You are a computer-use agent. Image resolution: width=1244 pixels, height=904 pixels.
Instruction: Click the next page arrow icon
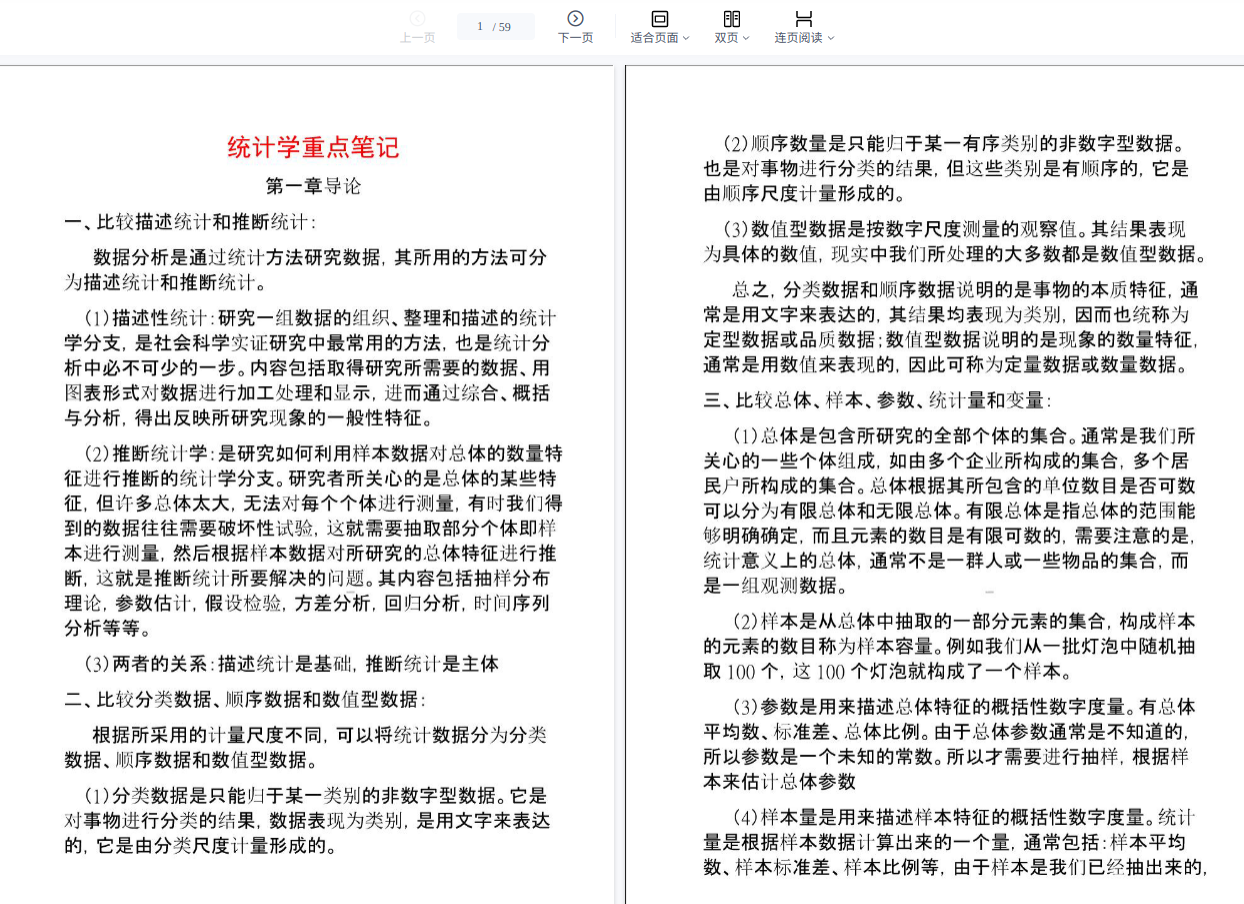(x=575, y=18)
